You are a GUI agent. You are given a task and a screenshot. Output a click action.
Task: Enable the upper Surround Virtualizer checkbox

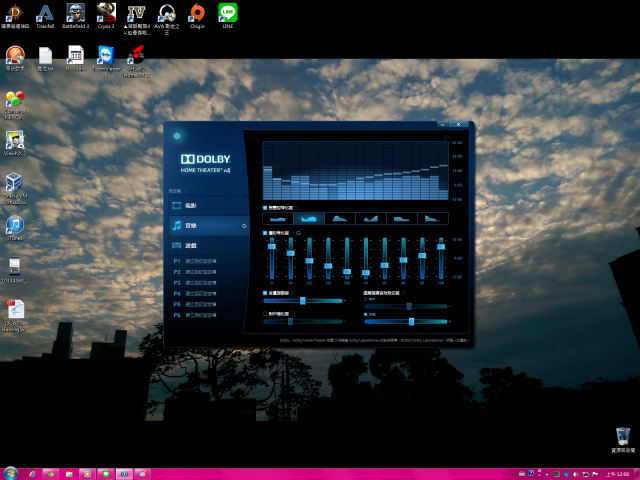tap(366, 299)
